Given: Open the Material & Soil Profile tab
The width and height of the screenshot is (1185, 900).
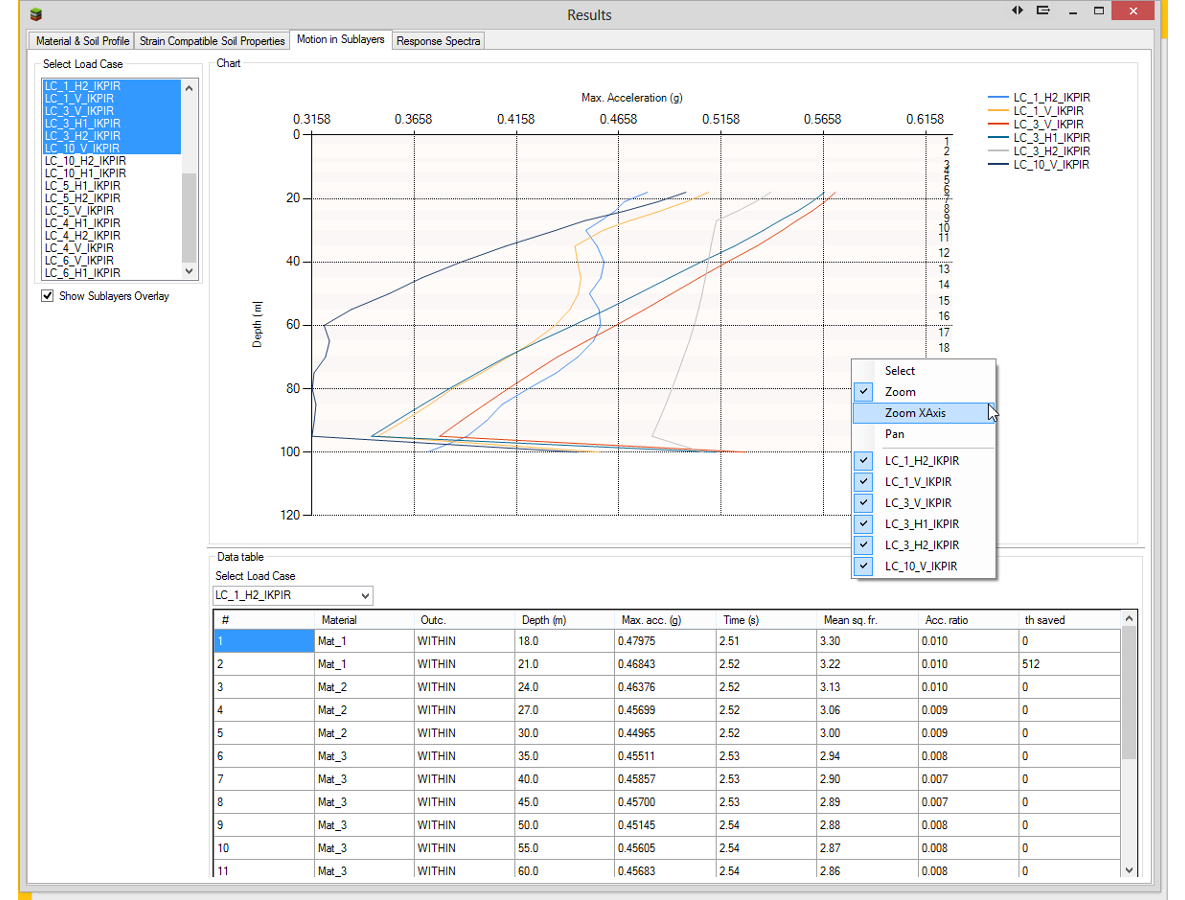Looking at the screenshot, I should click(82, 41).
